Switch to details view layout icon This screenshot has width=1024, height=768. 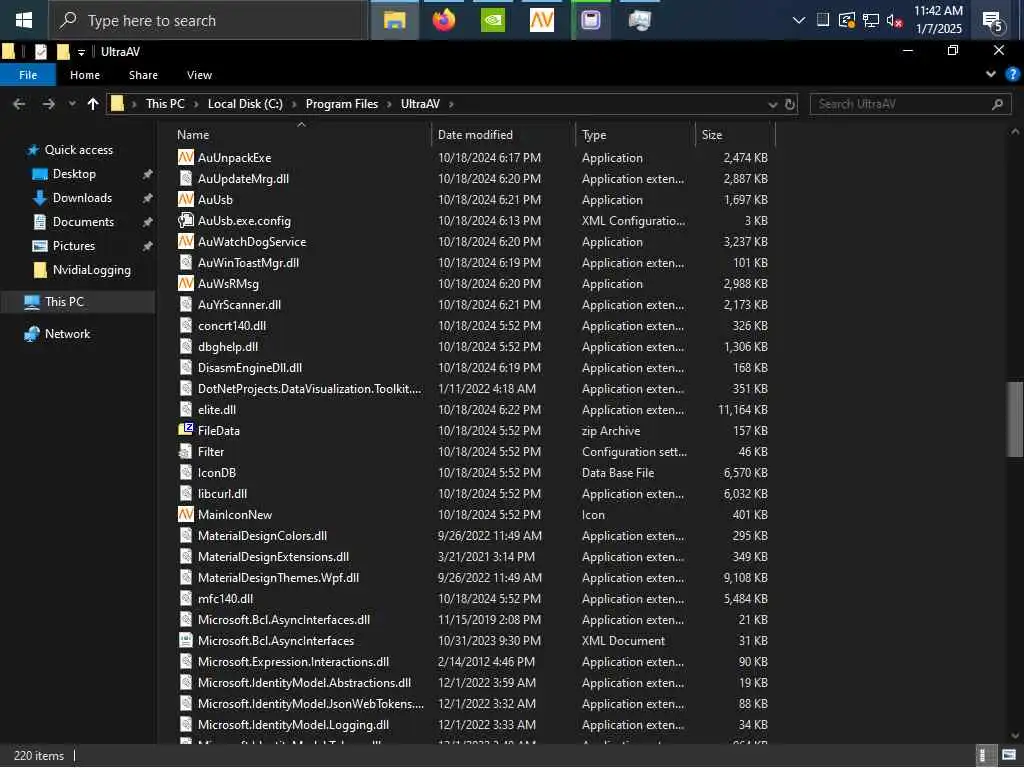(984, 755)
